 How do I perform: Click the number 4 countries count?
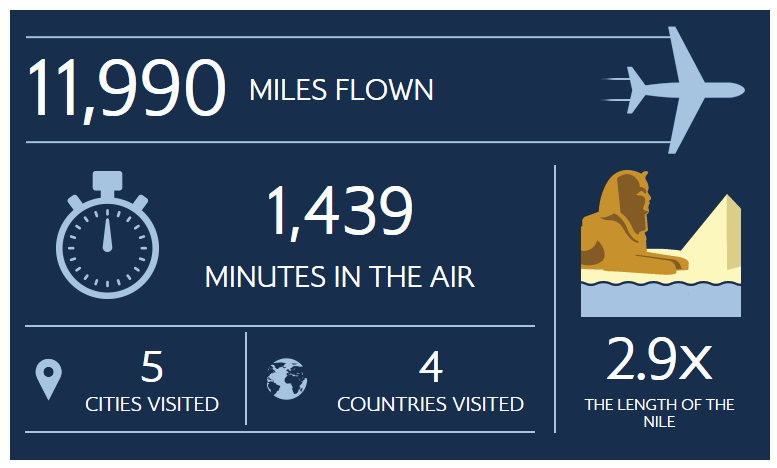coord(431,367)
